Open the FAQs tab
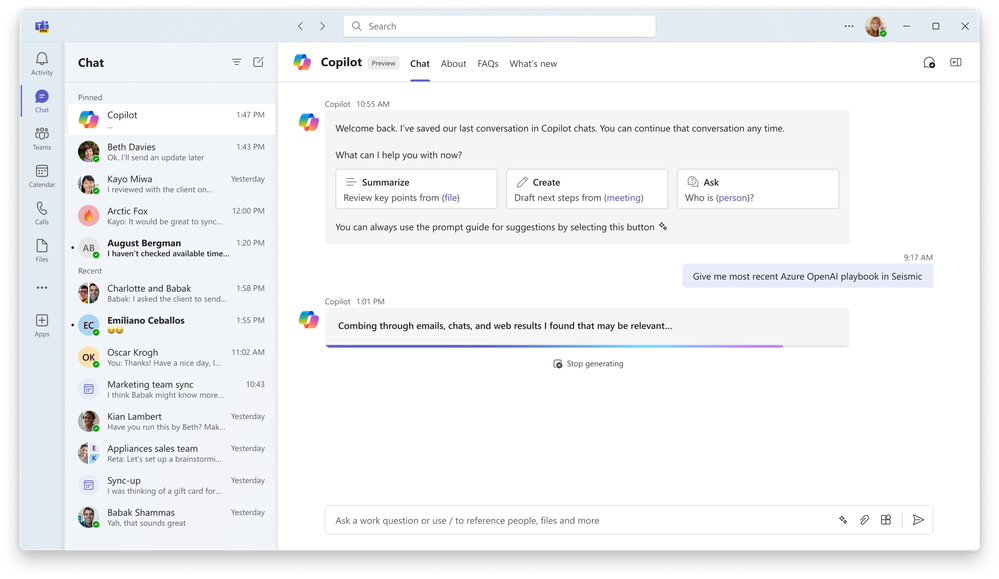999x579 pixels. click(488, 64)
